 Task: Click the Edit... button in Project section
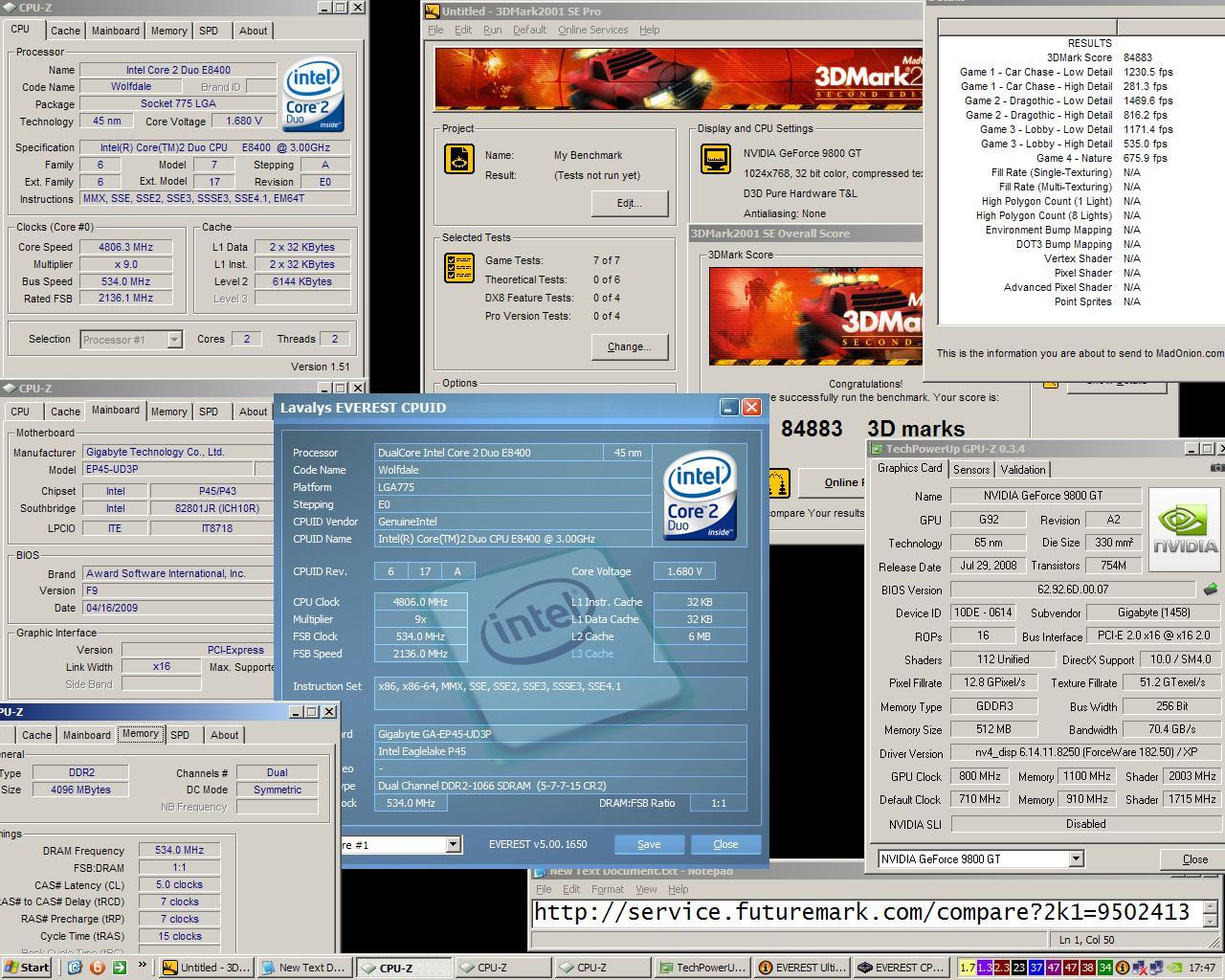tap(629, 203)
